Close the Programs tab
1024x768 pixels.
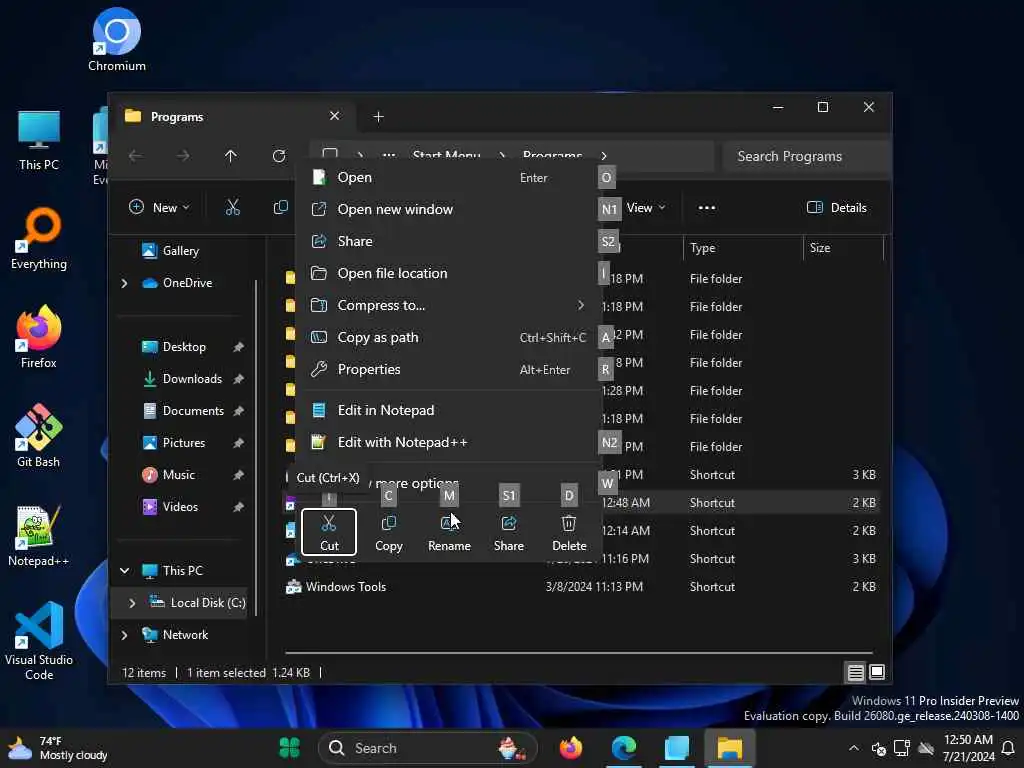334,116
